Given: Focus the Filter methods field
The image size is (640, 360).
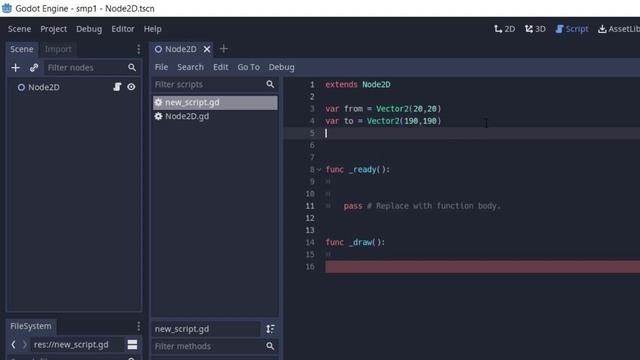Looking at the screenshot, I should (x=214, y=346).
